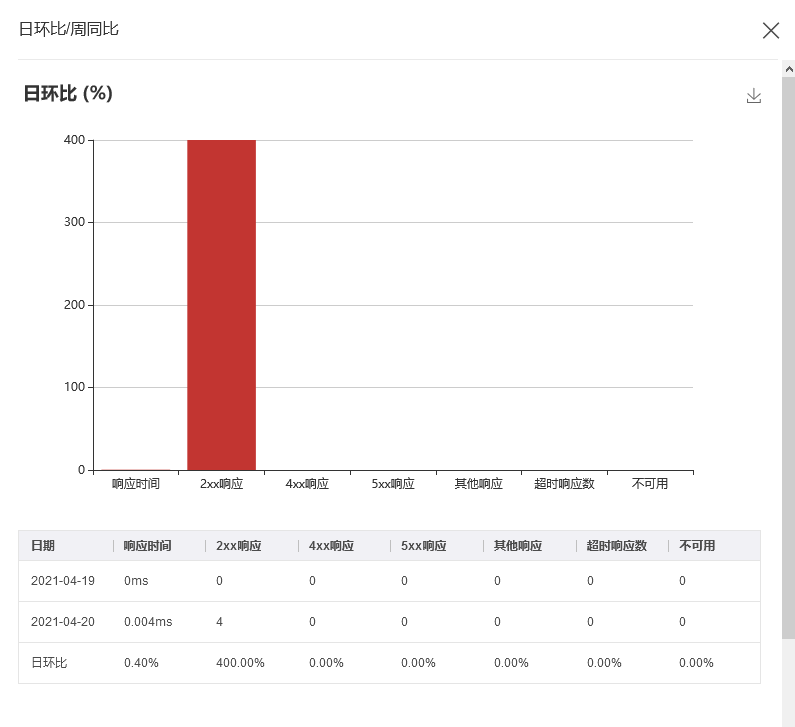Click the scrollbar up arrow

[789, 69]
